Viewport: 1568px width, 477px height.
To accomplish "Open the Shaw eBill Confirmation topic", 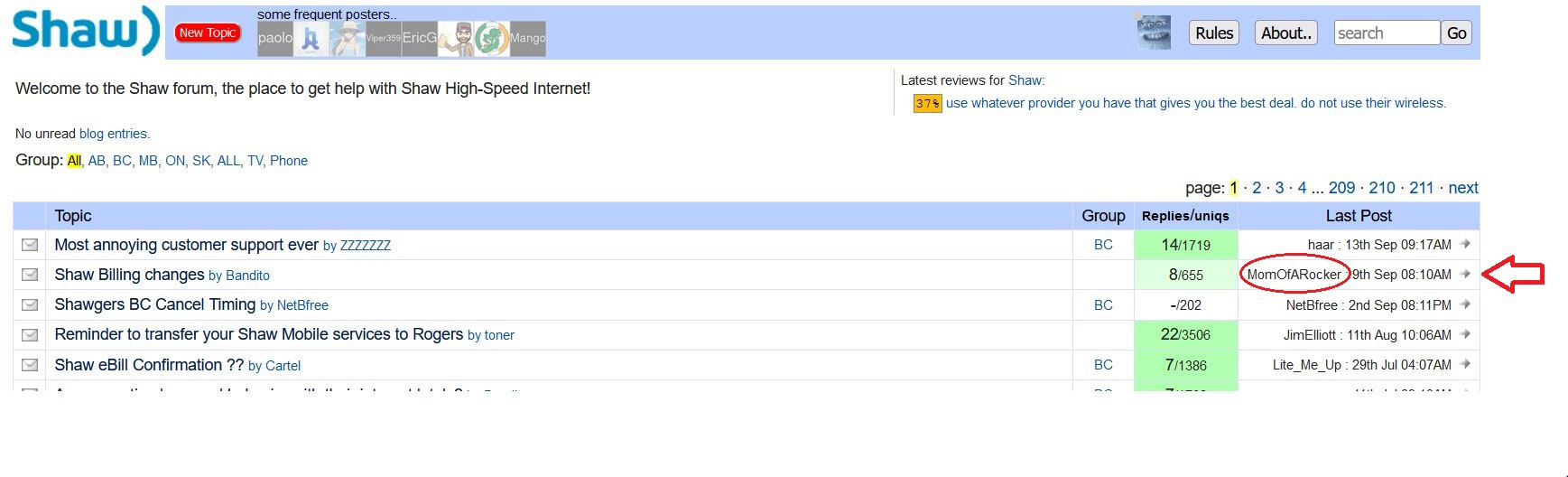I will click(149, 365).
